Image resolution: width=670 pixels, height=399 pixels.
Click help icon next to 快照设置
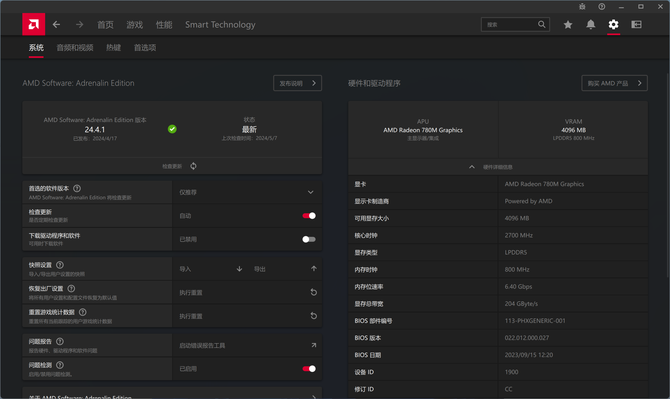(60, 265)
